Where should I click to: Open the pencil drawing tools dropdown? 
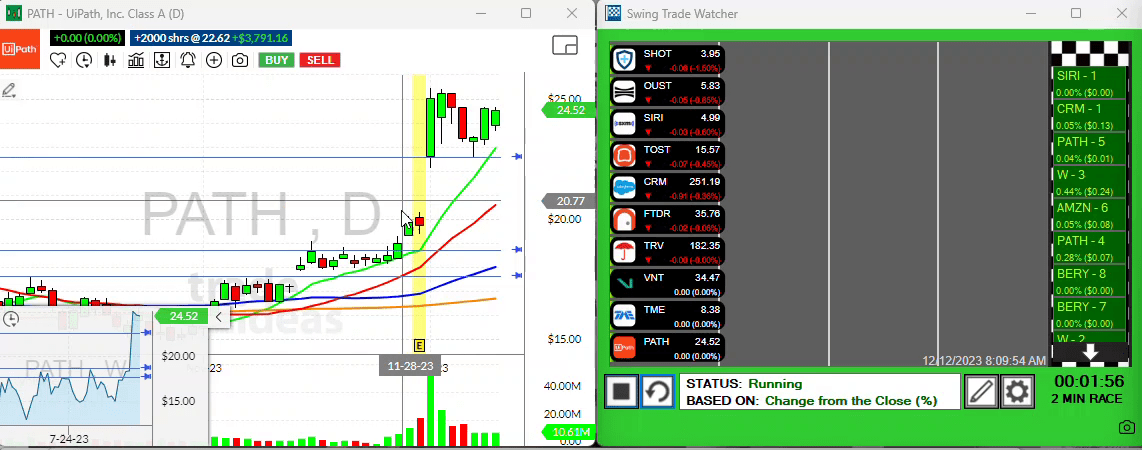coord(9,91)
